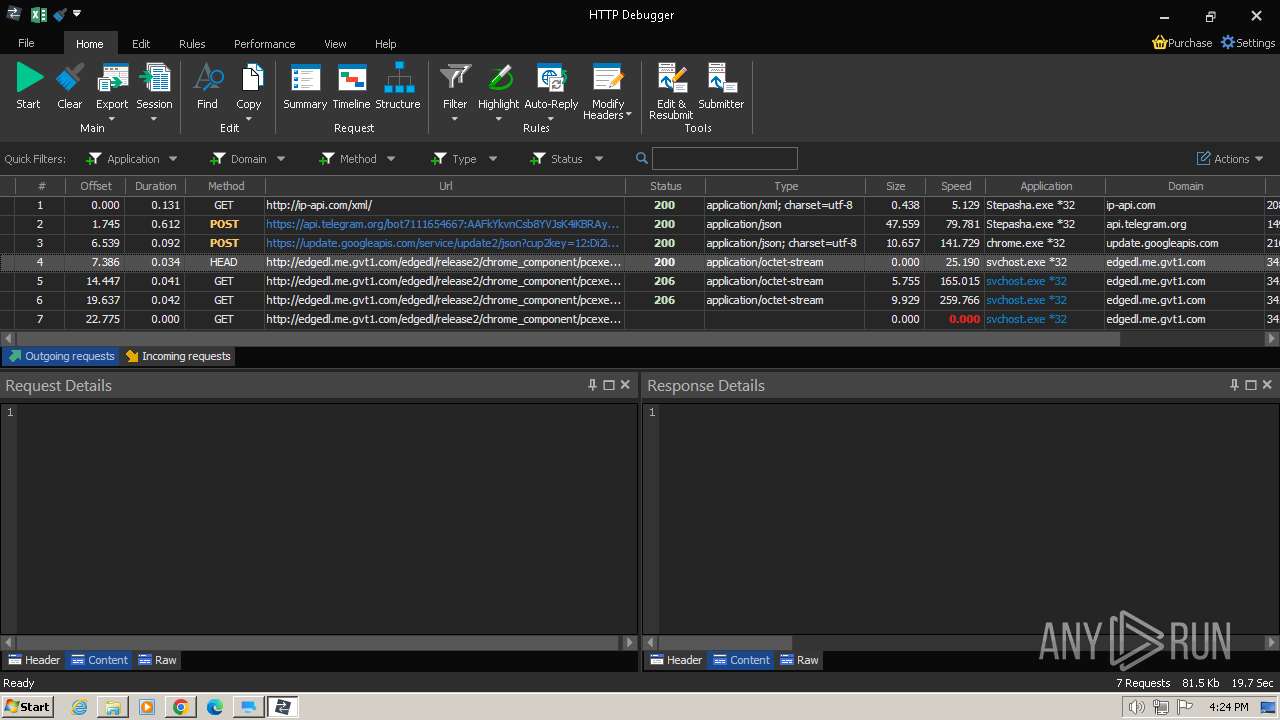
Task: Pin the Response Details panel
Action: (1234, 385)
